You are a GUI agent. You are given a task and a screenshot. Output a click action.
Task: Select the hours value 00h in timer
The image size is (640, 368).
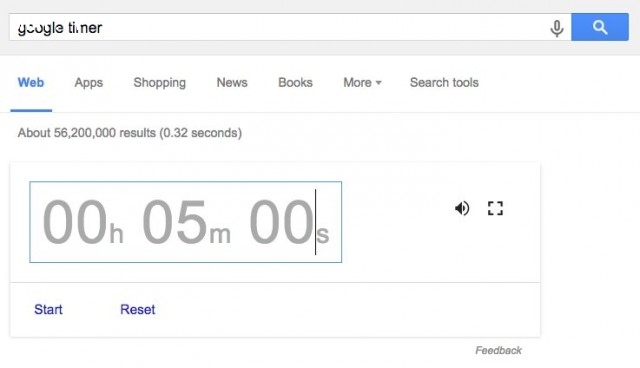coord(83,222)
